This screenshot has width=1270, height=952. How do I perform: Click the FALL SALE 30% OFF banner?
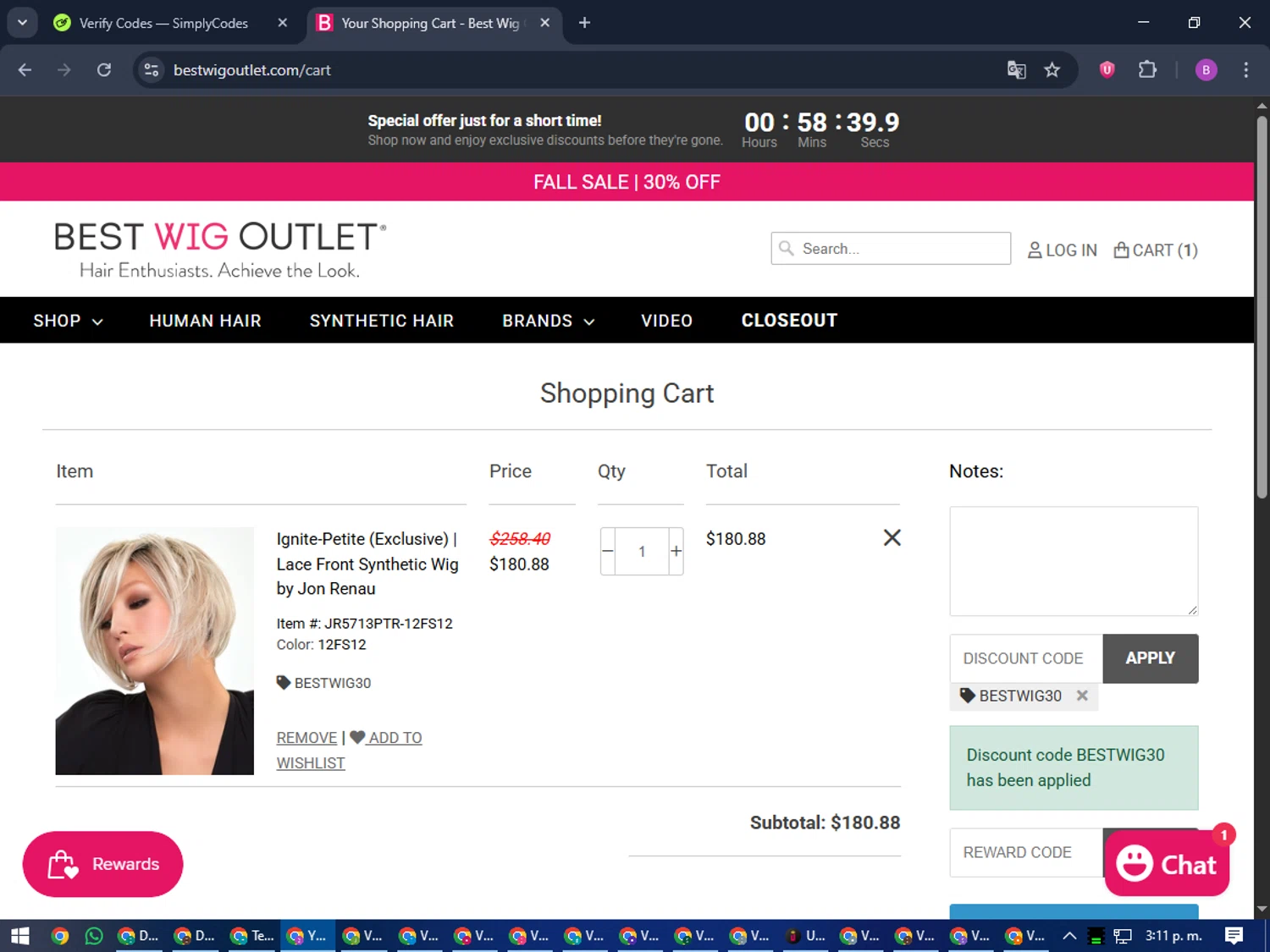(627, 182)
